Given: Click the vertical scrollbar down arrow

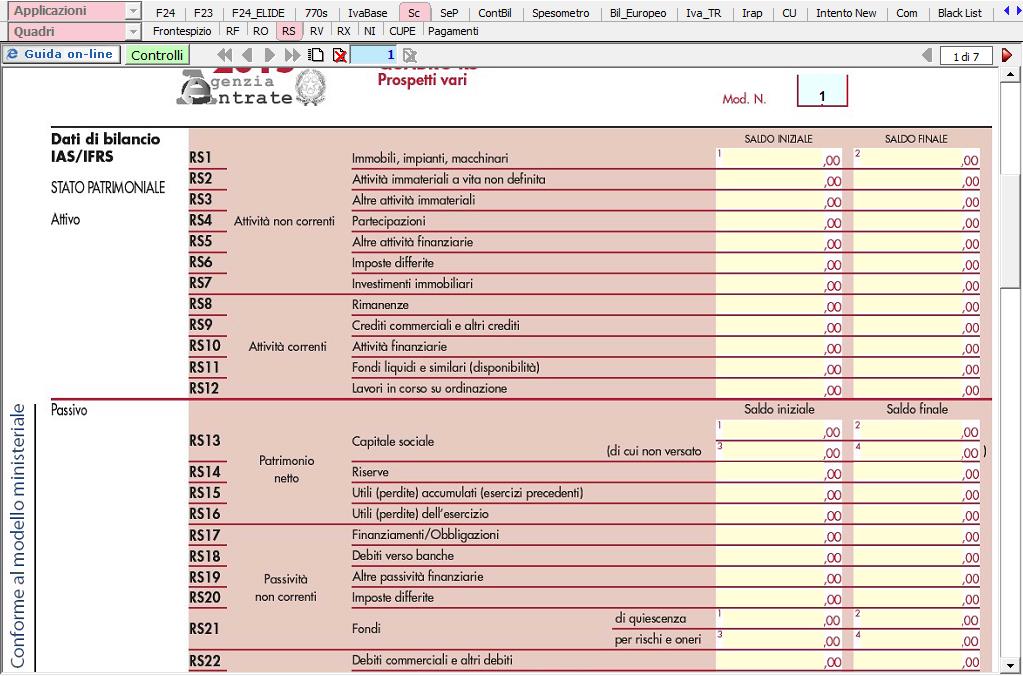Looking at the screenshot, I should tap(1012, 664).
